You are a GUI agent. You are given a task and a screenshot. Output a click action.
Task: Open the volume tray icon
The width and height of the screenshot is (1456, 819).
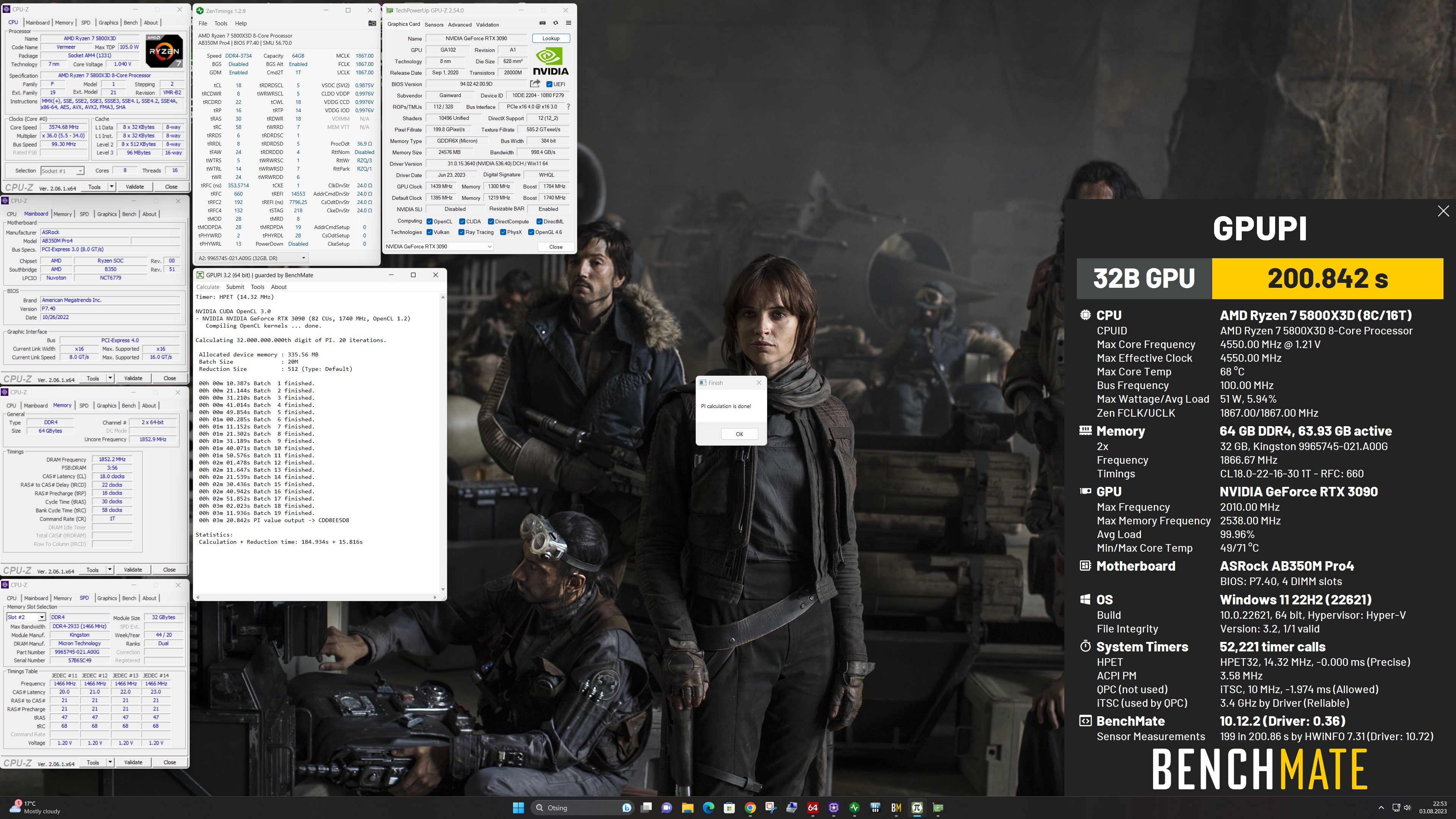(x=1407, y=807)
